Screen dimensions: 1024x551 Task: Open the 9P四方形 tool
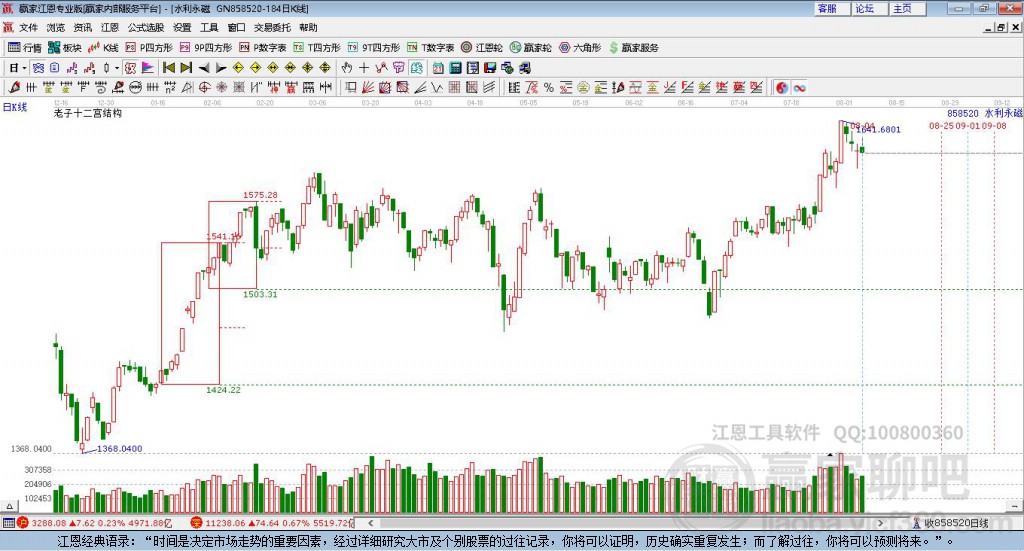pyautogui.click(x=206, y=48)
